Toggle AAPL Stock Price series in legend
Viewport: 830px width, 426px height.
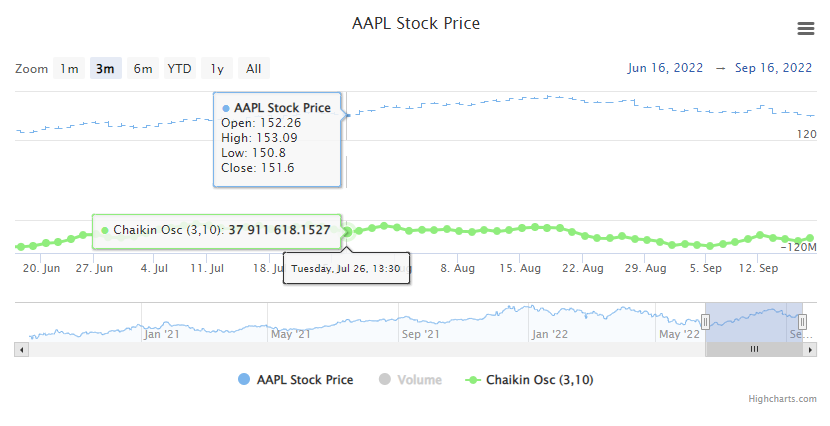304,380
